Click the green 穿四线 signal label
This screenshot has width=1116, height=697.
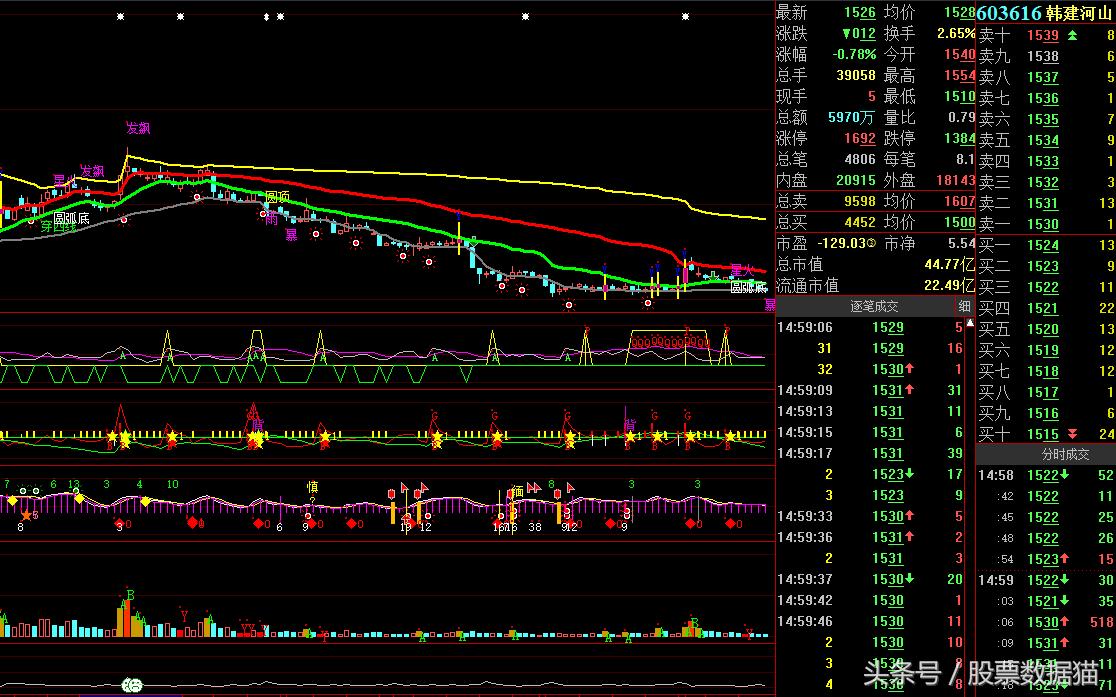click(x=58, y=226)
